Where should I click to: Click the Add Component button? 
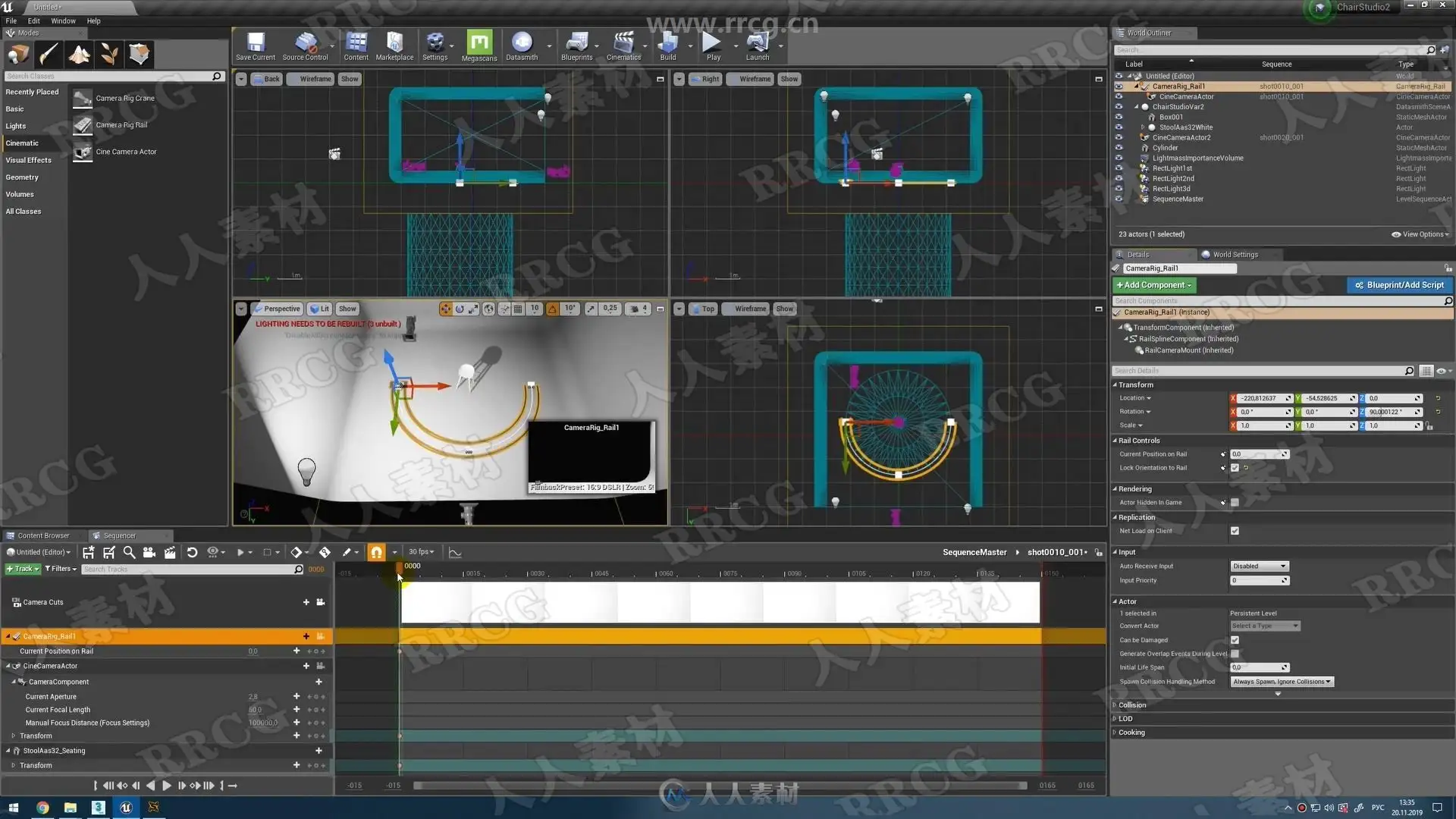click(1153, 285)
